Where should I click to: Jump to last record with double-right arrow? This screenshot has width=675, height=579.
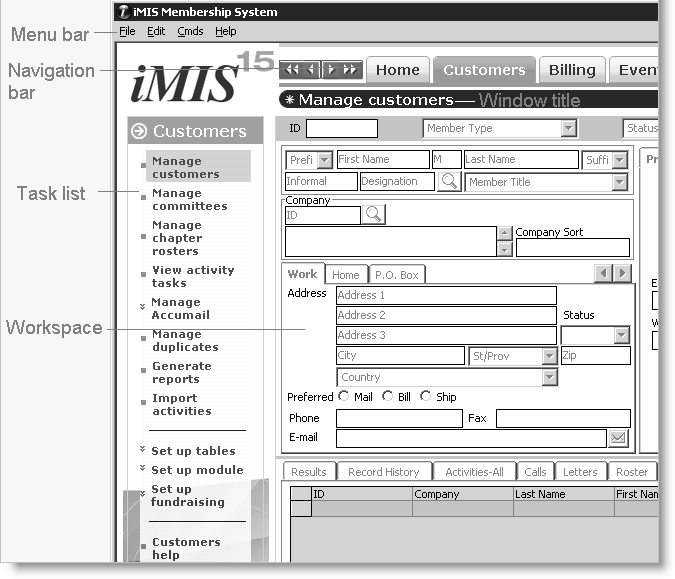point(350,70)
